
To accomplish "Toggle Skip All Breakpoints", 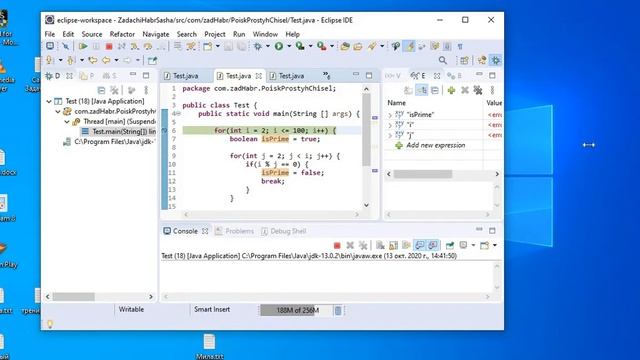I will point(65,46).
